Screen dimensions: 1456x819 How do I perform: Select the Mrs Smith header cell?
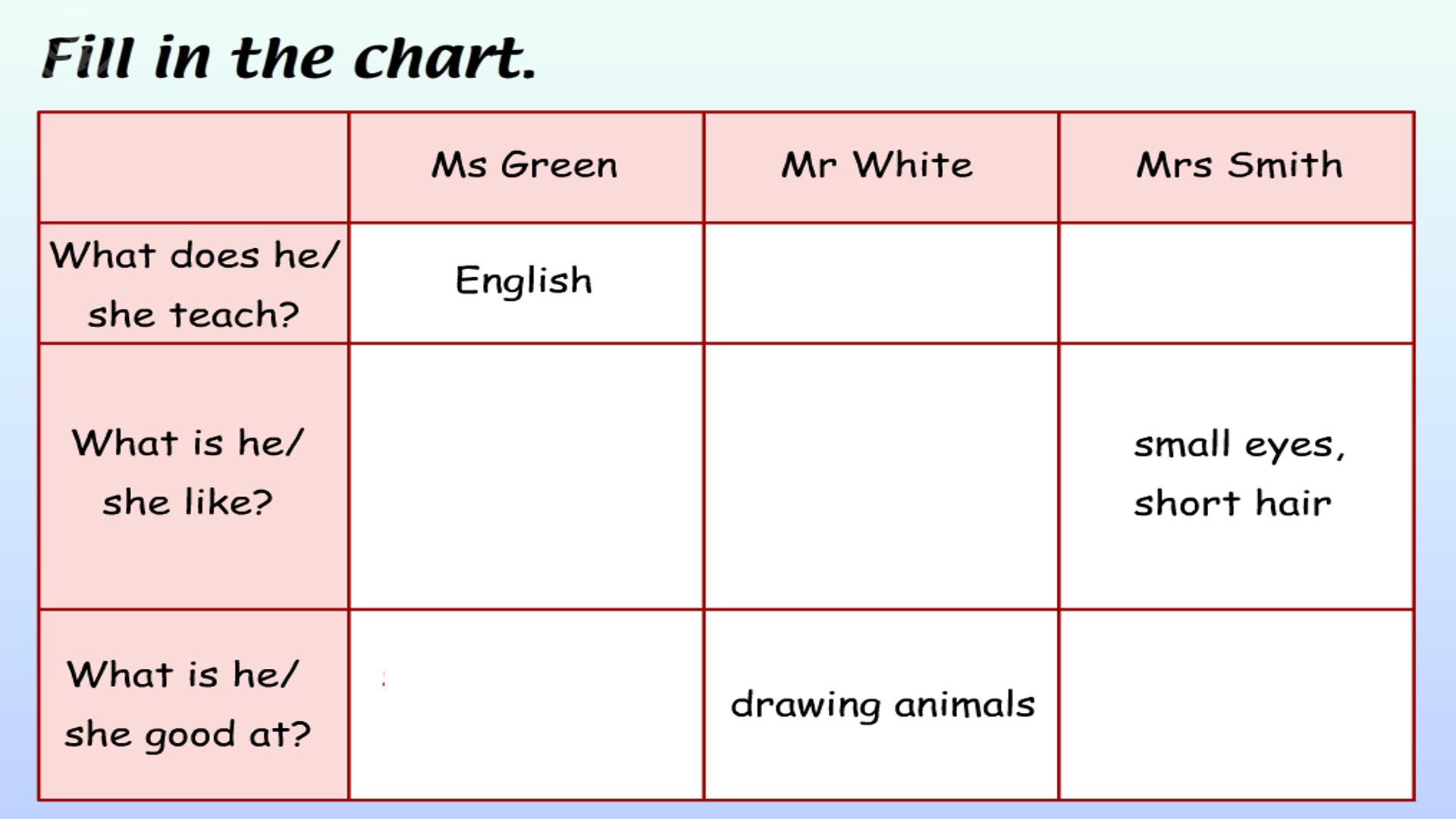[1237, 168]
